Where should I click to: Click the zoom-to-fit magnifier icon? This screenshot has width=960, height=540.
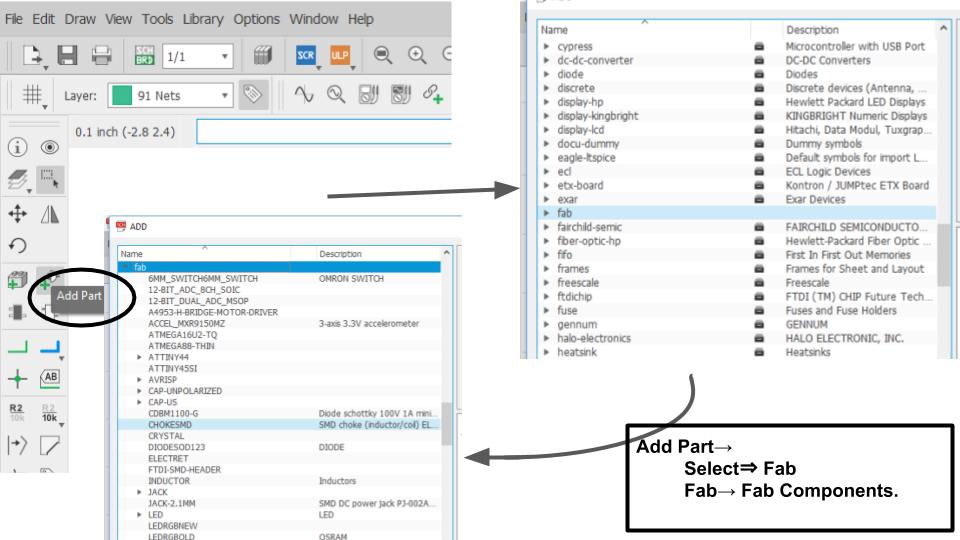(383, 56)
